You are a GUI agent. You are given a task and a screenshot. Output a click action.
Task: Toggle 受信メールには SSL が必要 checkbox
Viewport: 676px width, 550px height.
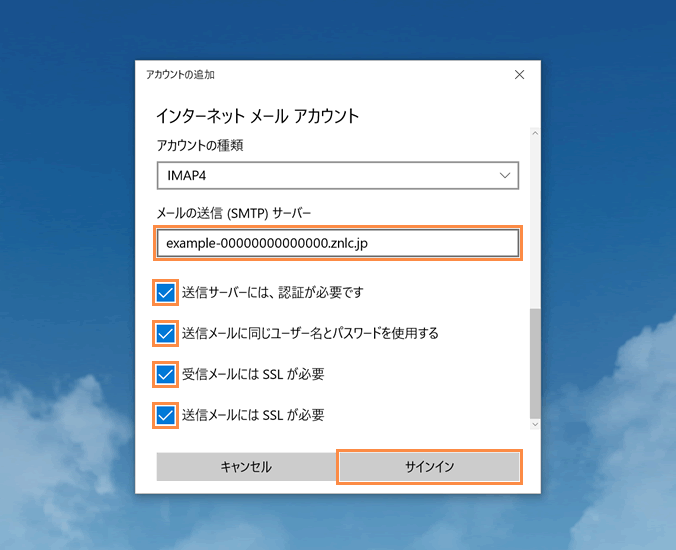(x=166, y=374)
